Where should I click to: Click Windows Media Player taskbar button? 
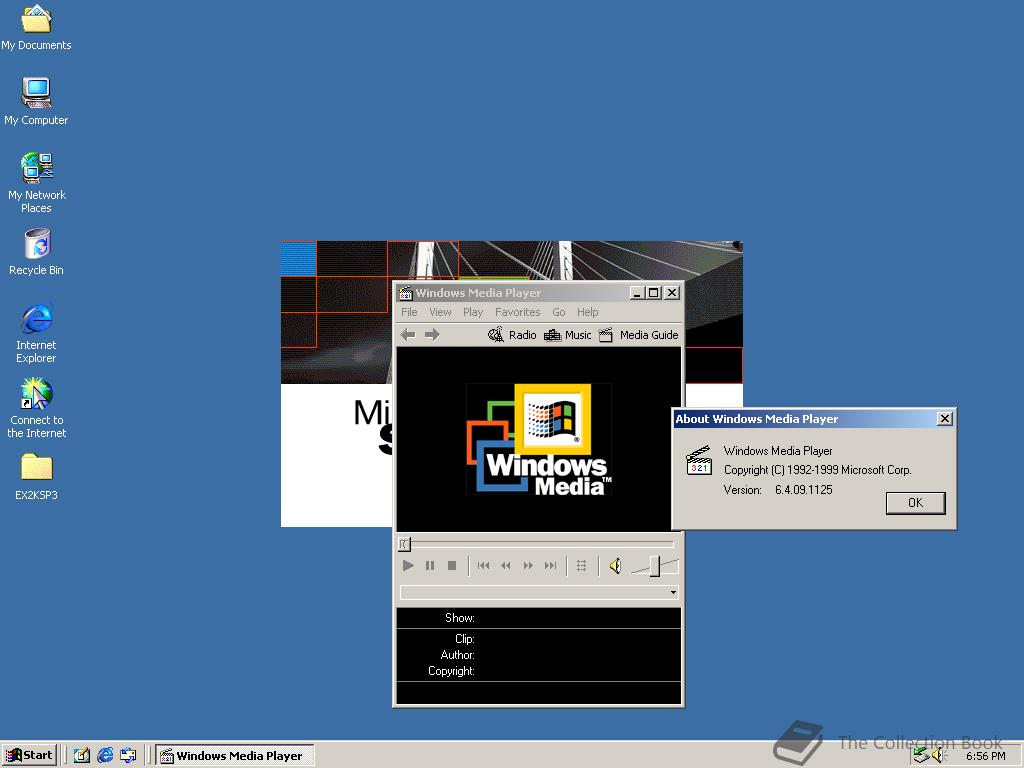click(x=235, y=756)
